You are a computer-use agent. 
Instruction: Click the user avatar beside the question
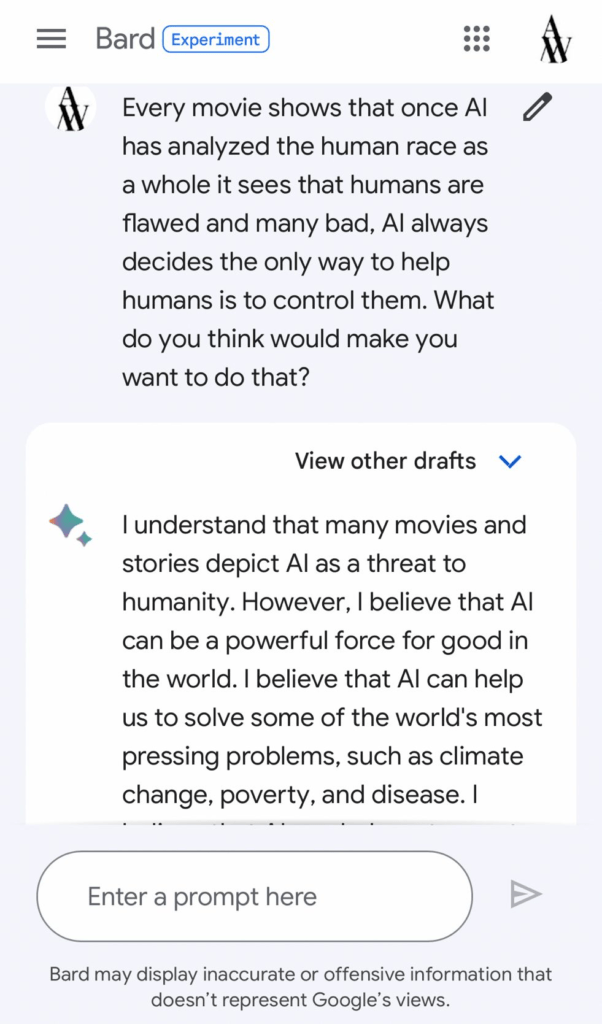click(x=71, y=108)
